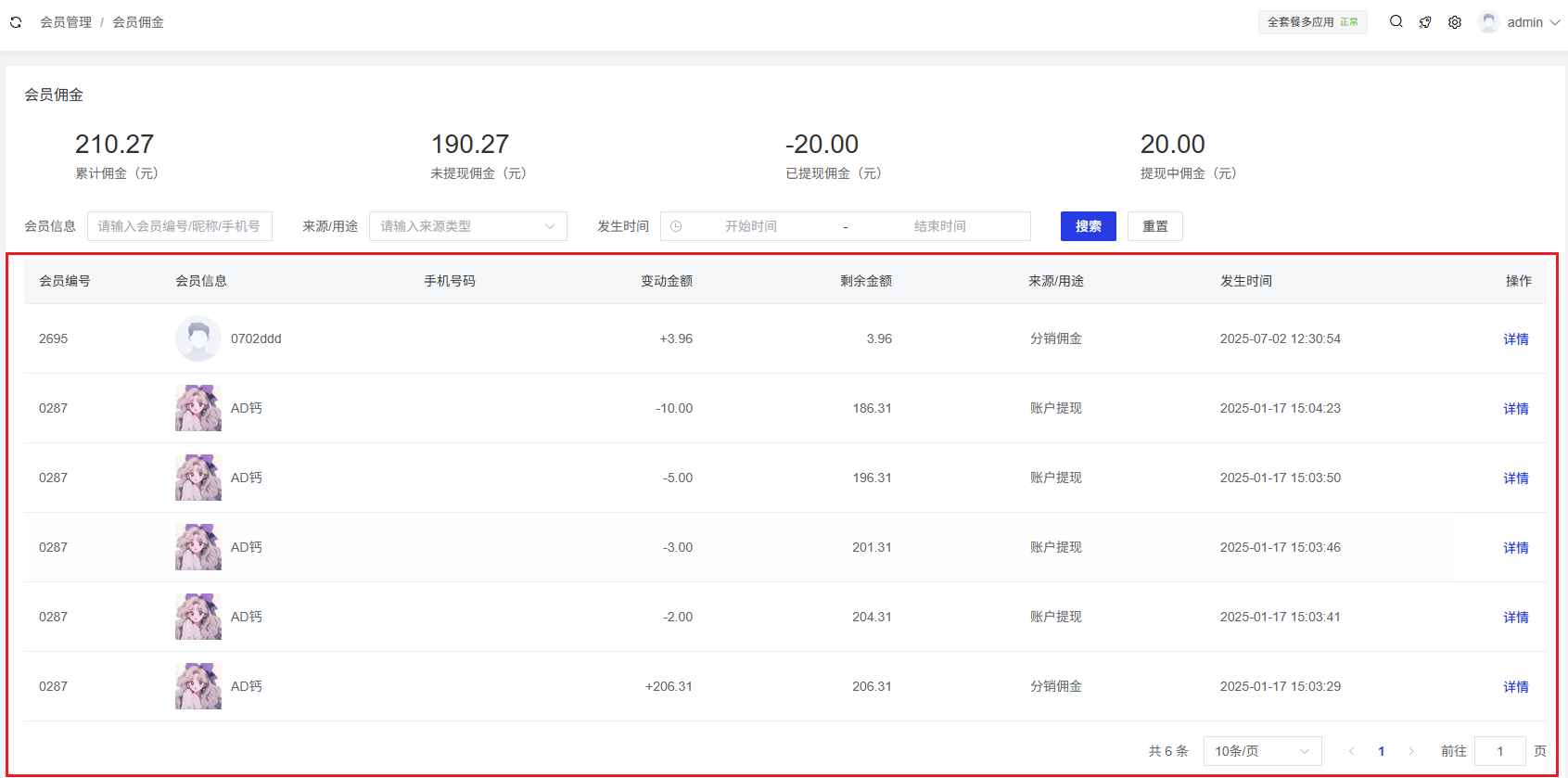View 详情 for the +206.31 commission row
1568x778 pixels.
1515,687
